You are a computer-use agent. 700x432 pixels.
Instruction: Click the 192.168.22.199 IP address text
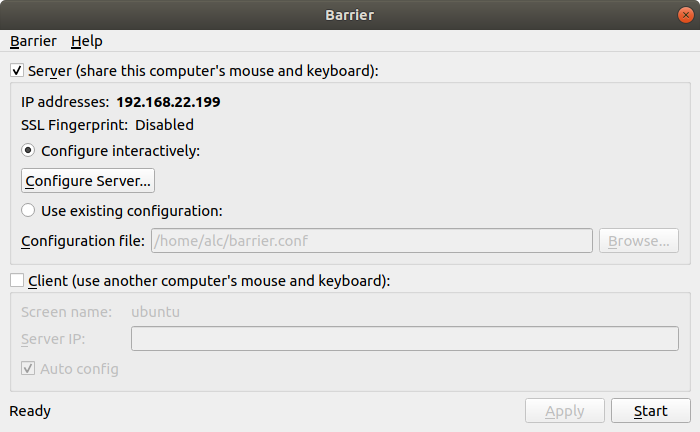pos(168,102)
